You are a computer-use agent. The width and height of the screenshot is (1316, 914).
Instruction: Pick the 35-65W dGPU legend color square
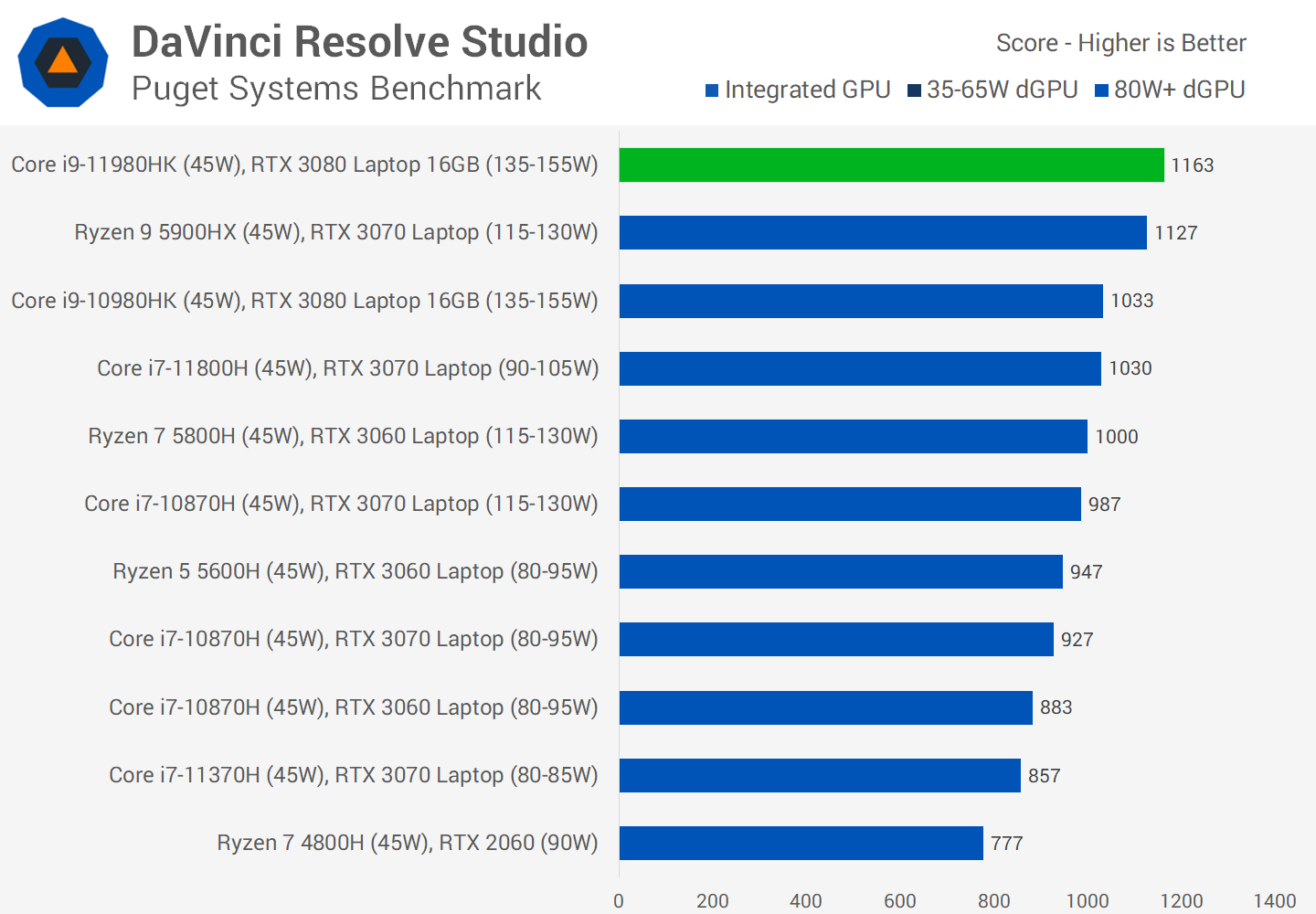pos(914,90)
